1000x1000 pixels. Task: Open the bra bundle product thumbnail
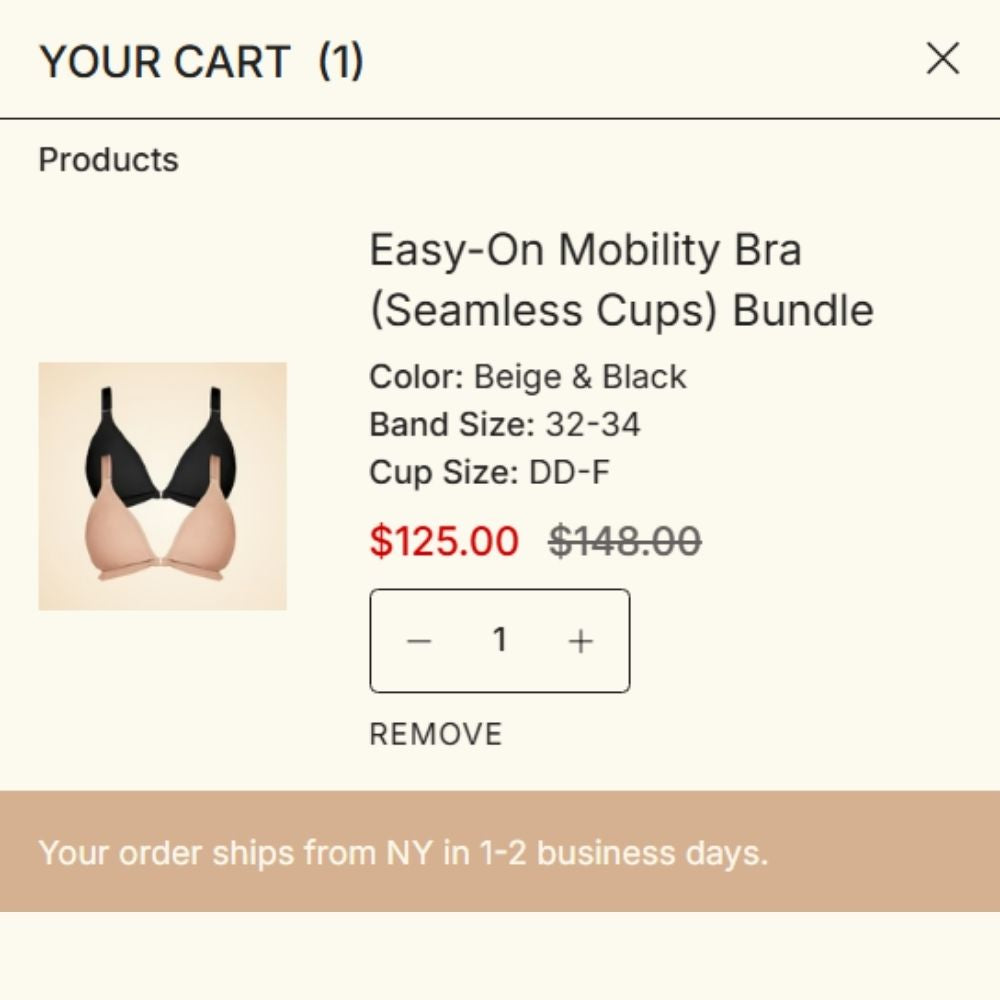[x=163, y=486]
